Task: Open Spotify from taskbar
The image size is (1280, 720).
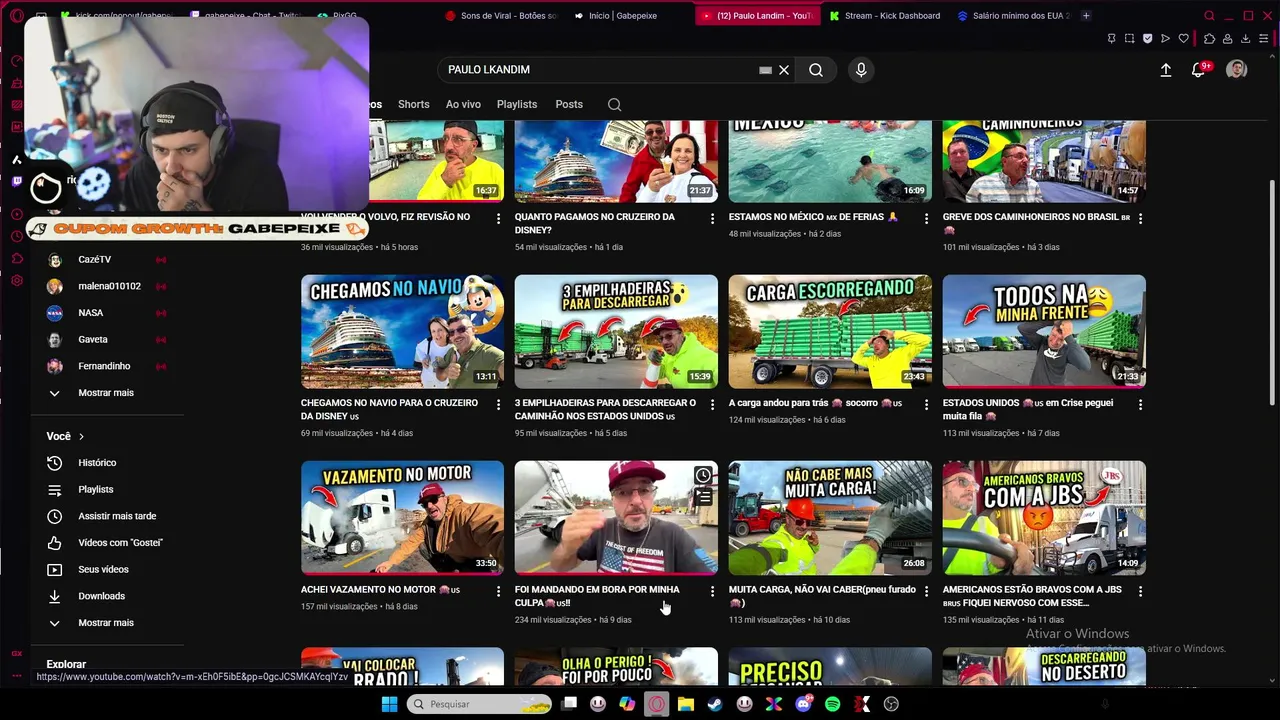Action: point(832,704)
